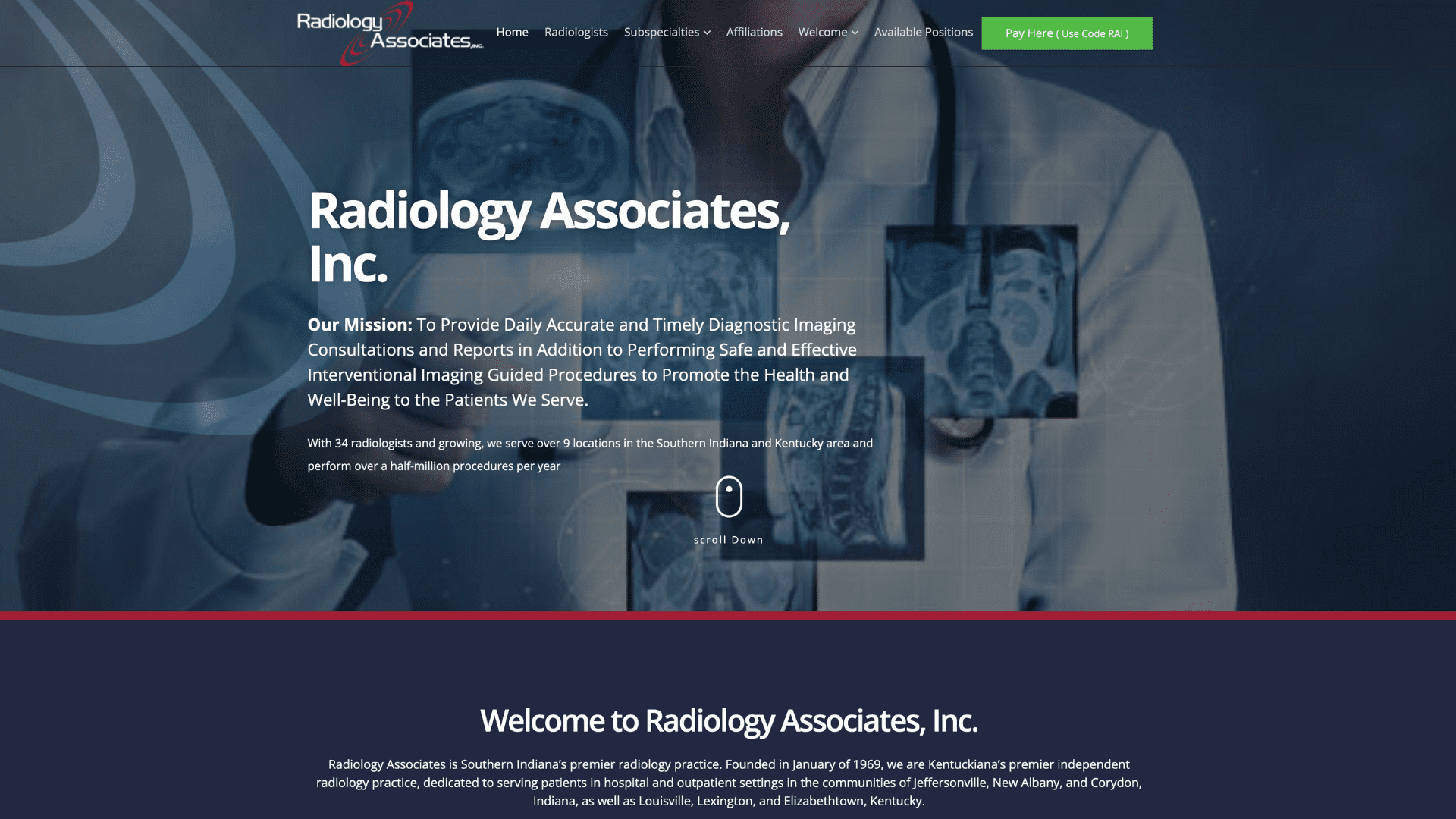Click the Radiologists menu tab
Screen dimensions: 1456x819
(x=576, y=32)
